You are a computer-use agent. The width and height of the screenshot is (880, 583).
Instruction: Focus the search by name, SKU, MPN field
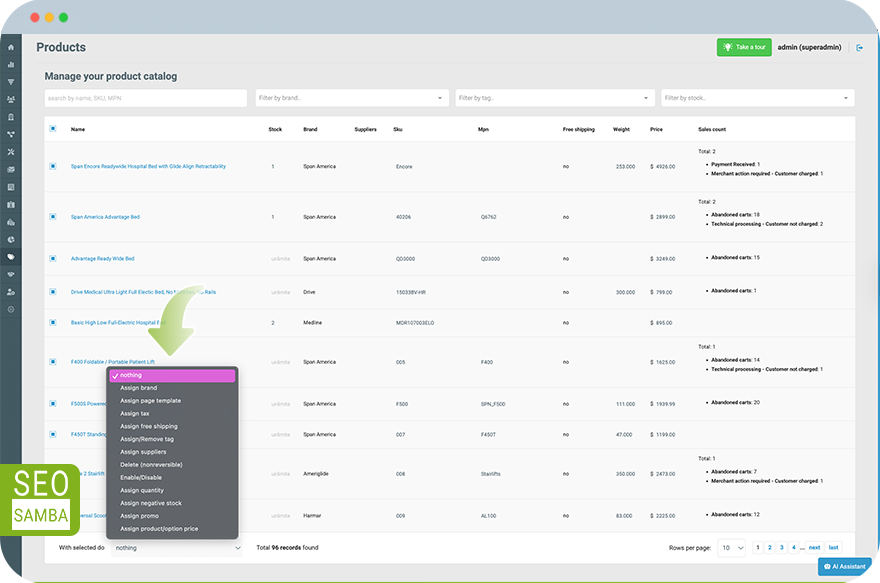click(146, 98)
